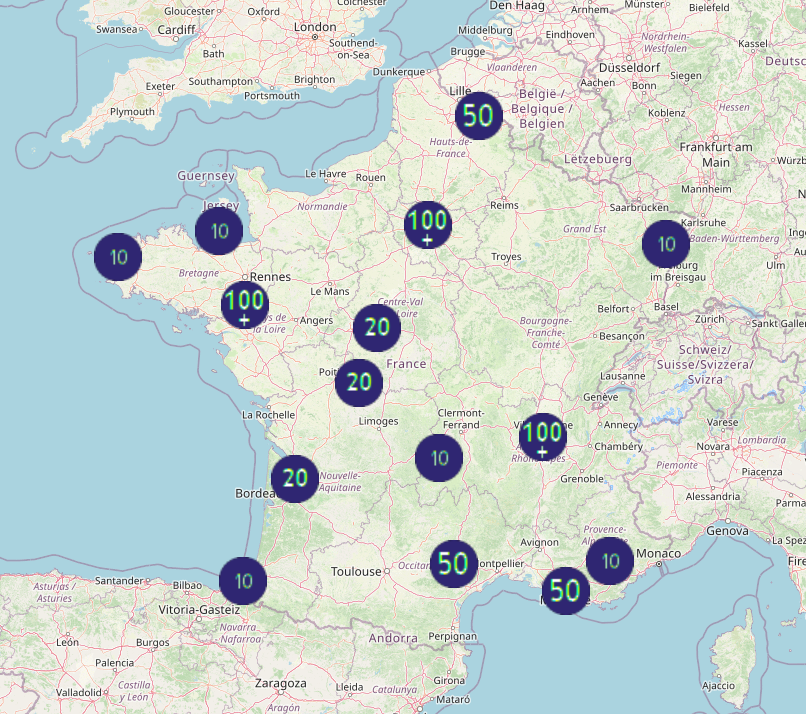Click the Ajaccio city label

click(718, 686)
